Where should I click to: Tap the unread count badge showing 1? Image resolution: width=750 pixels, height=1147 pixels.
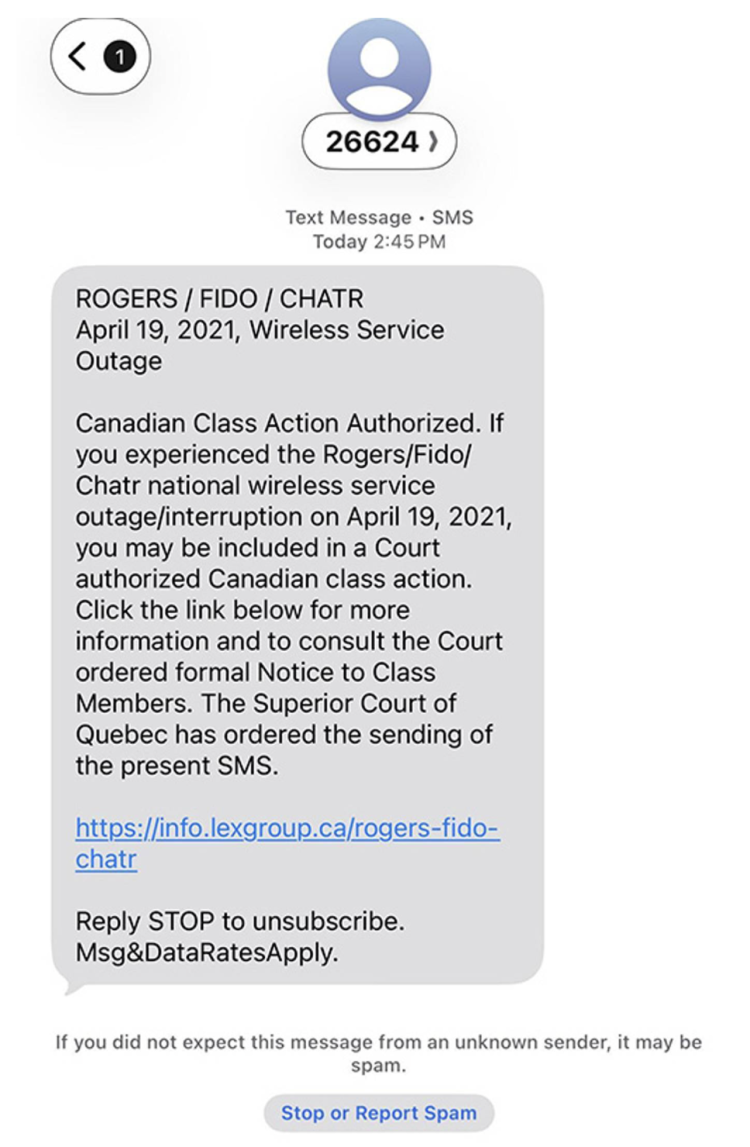pos(119,57)
